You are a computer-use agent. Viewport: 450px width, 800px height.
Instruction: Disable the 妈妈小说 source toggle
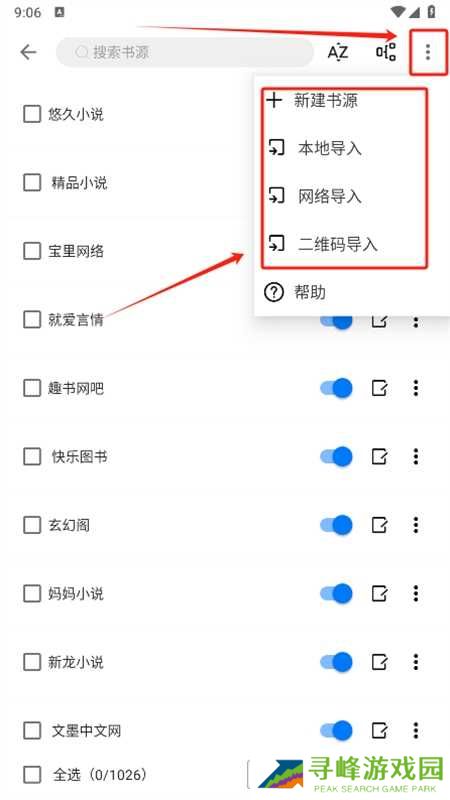336,593
